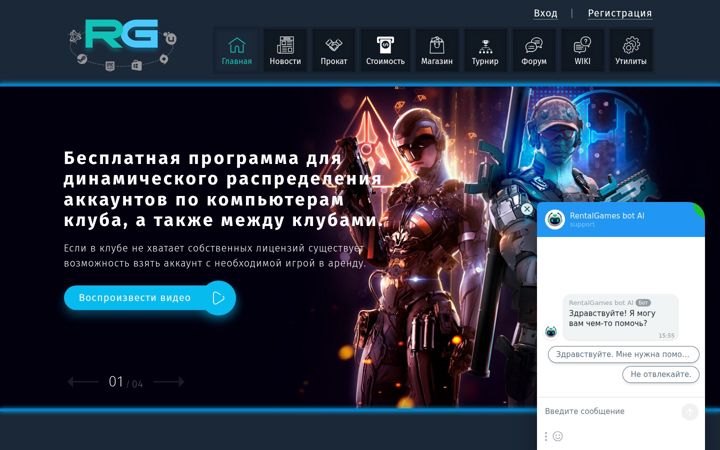Visit the Магазин shop page

(x=437, y=51)
